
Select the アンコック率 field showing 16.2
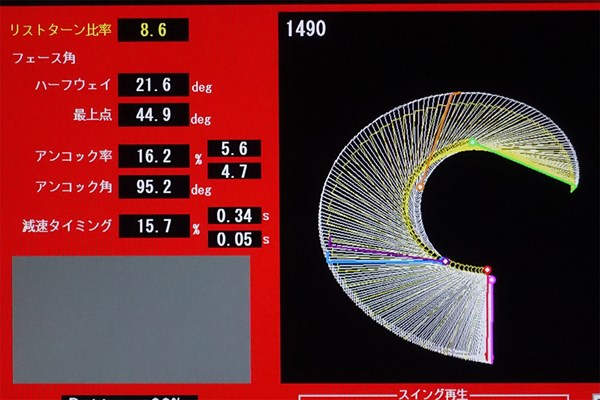[154, 156]
